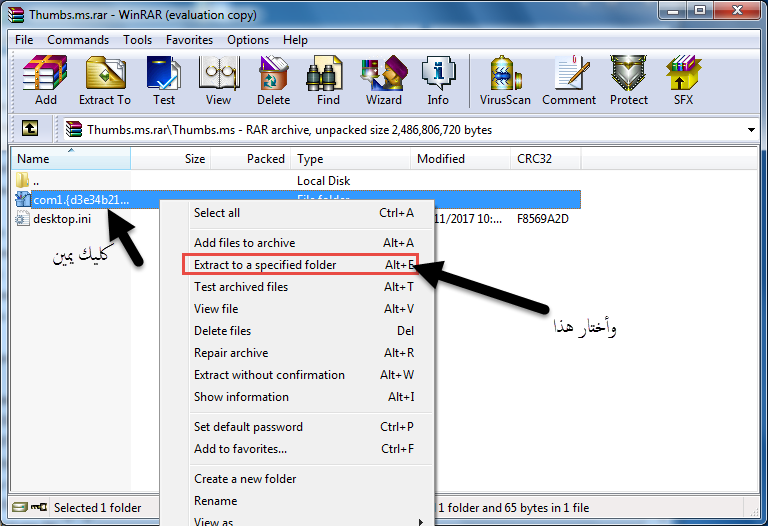This screenshot has width=768, height=526.
Task: Click the RAR archive icon in address bar
Action: click(x=73, y=129)
